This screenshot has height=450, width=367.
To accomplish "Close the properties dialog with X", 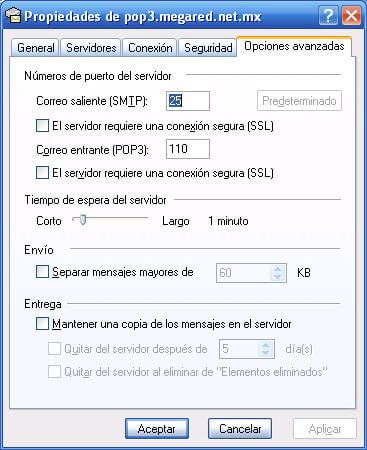I will tap(351, 16).
